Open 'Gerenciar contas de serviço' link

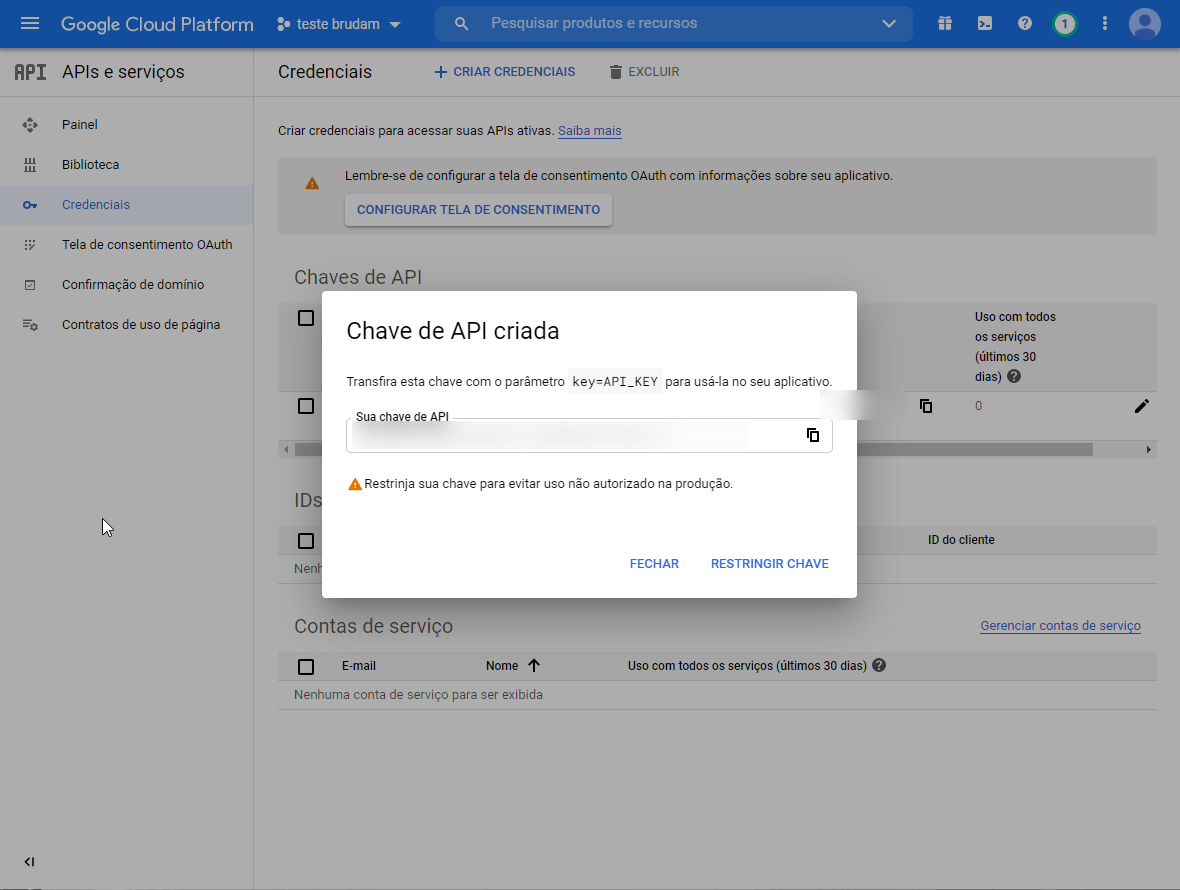[1060, 626]
